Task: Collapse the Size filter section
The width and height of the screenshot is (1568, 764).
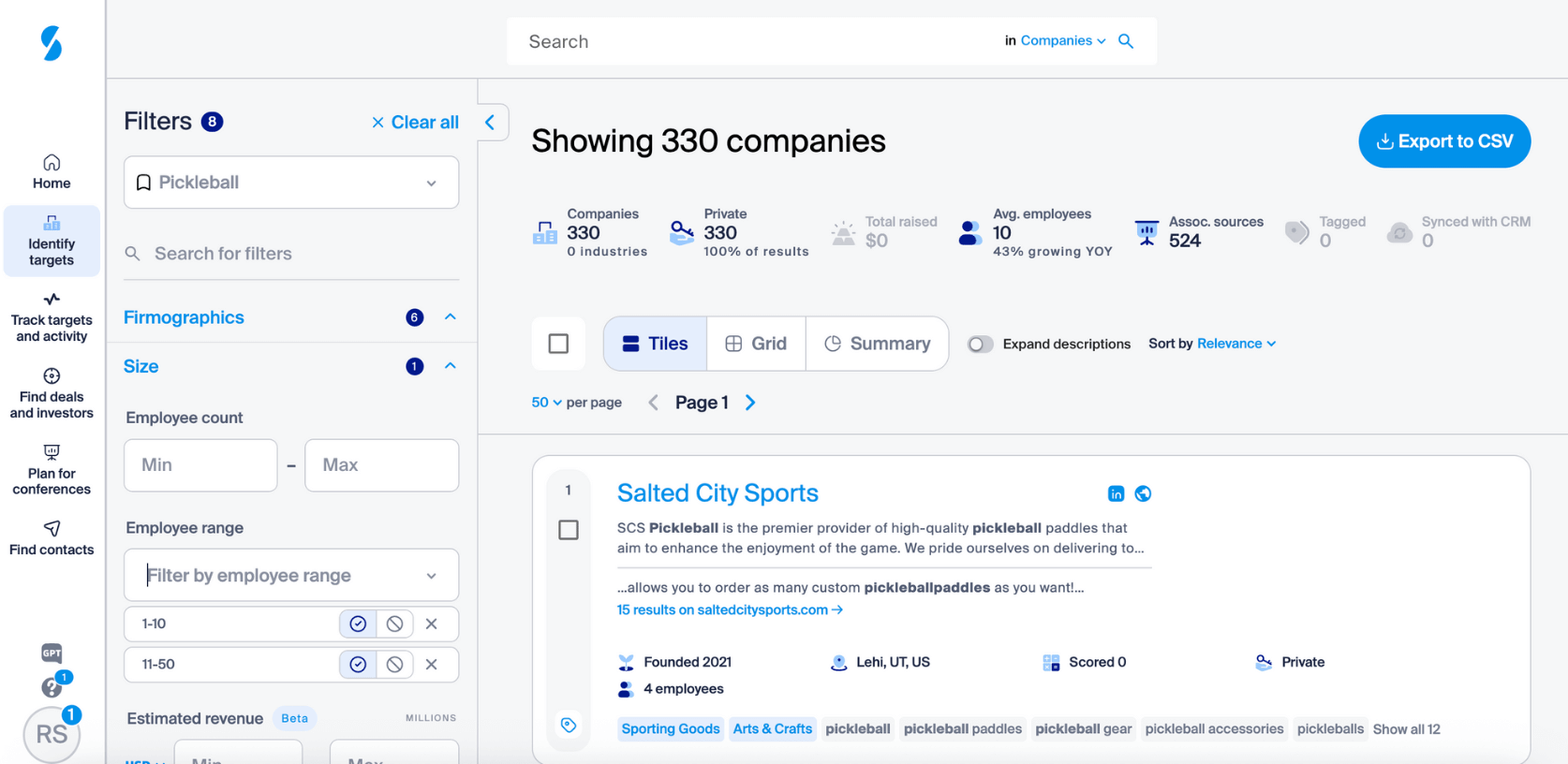Action: pos(451,366)
